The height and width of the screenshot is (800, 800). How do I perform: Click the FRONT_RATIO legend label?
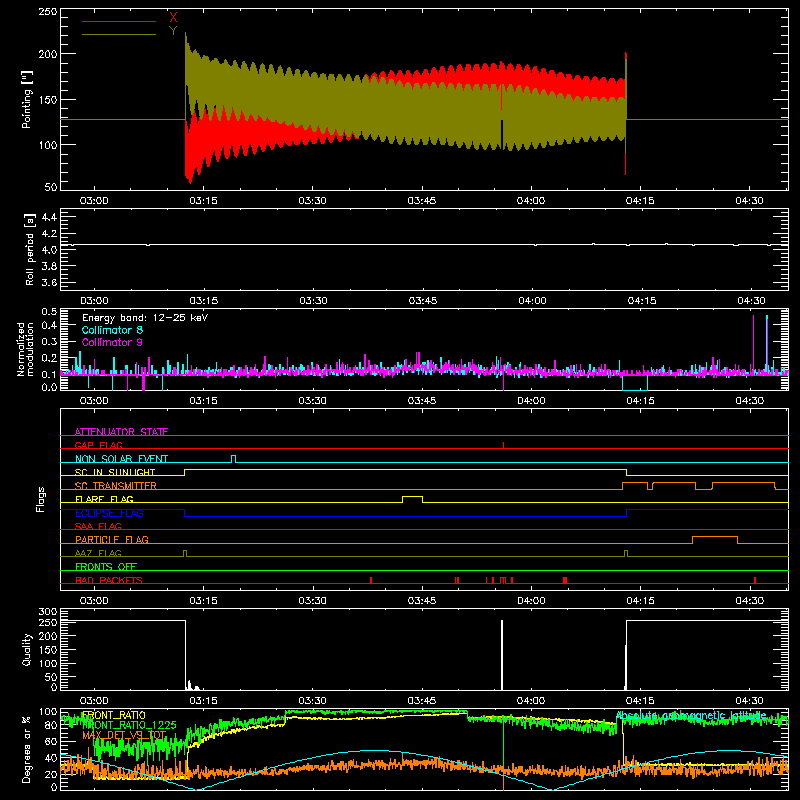click(114, 715)
